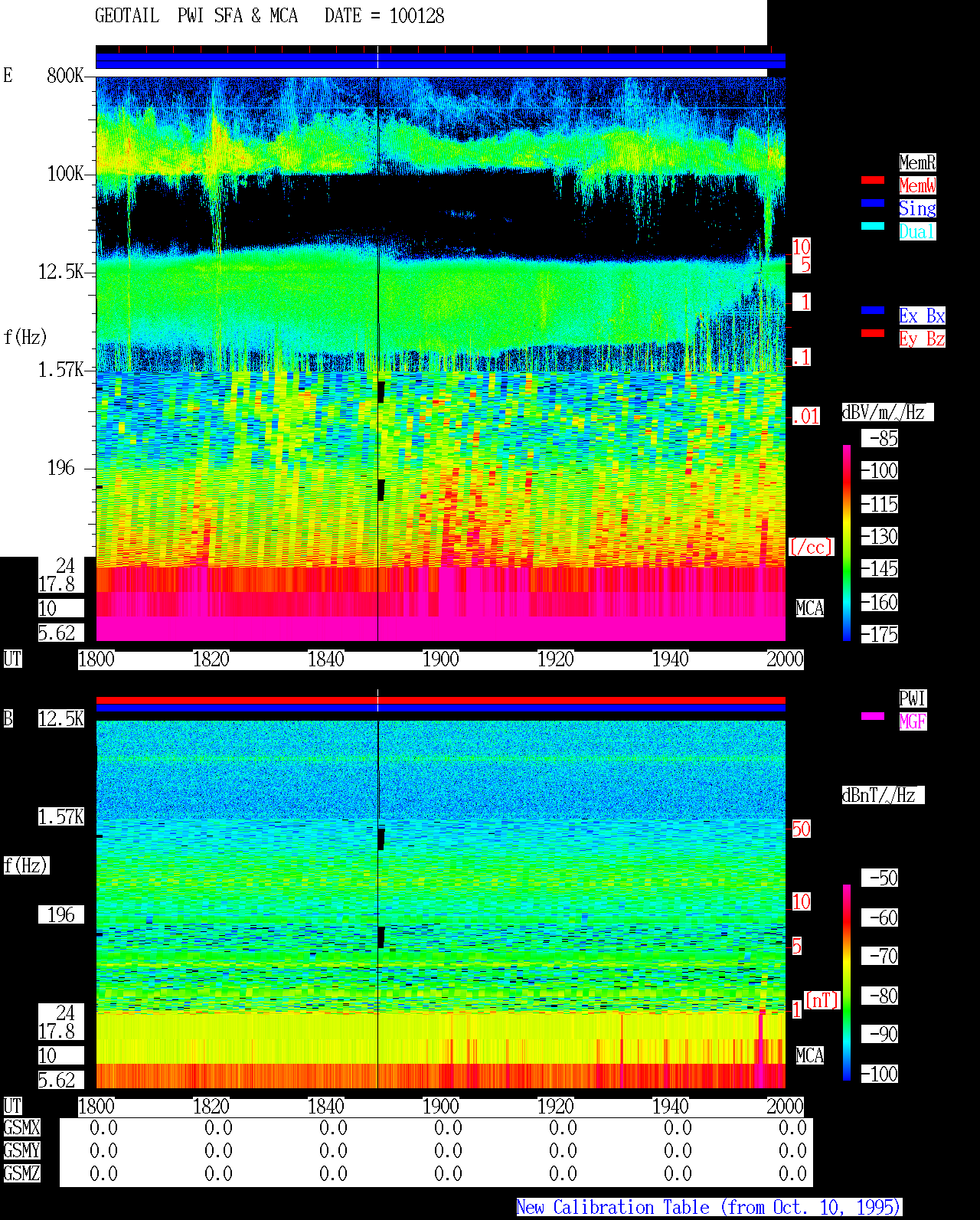
Task: Click the 1900 UT tick of E panel
Action: [x=440, y=659]
